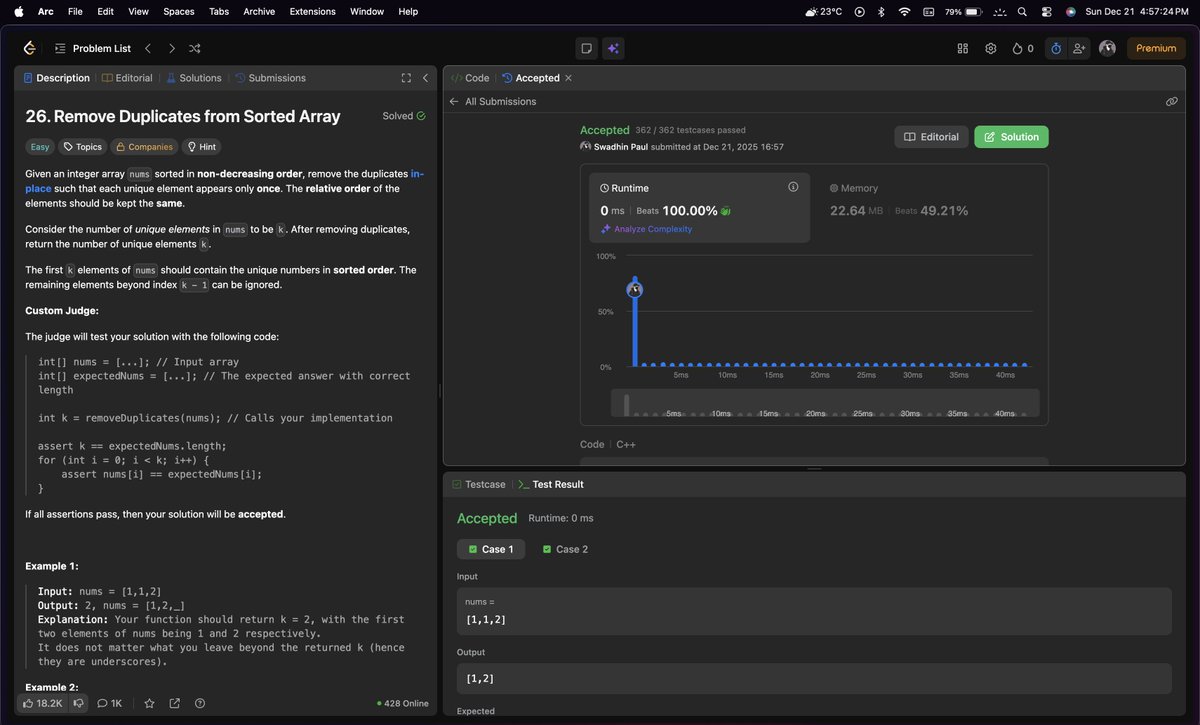Open the Apple menu
The image size is (1200, 725).
(17, 11)
